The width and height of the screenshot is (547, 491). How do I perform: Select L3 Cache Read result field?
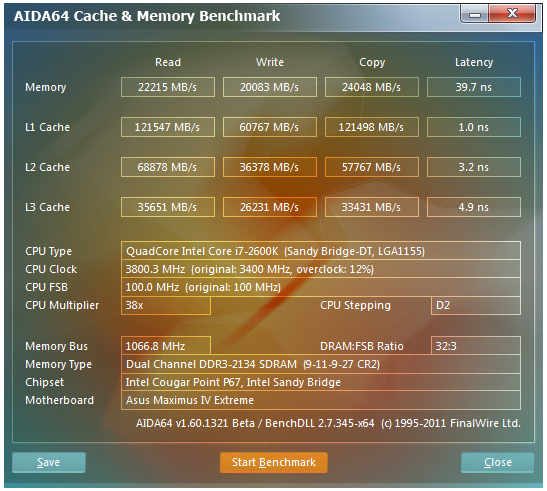168,207
